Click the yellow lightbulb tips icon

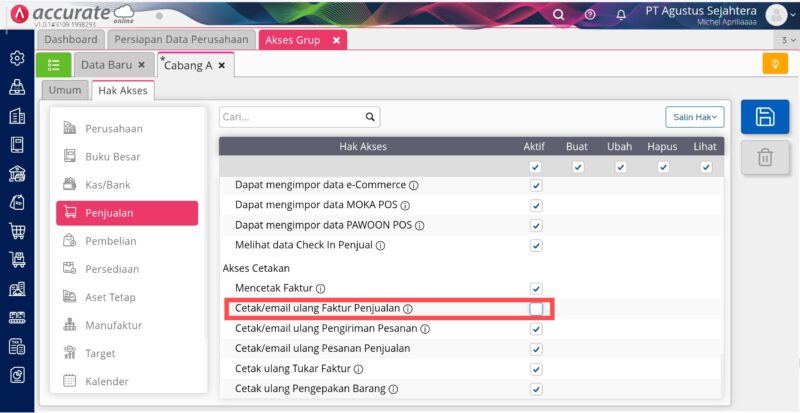tap(775, 64)
